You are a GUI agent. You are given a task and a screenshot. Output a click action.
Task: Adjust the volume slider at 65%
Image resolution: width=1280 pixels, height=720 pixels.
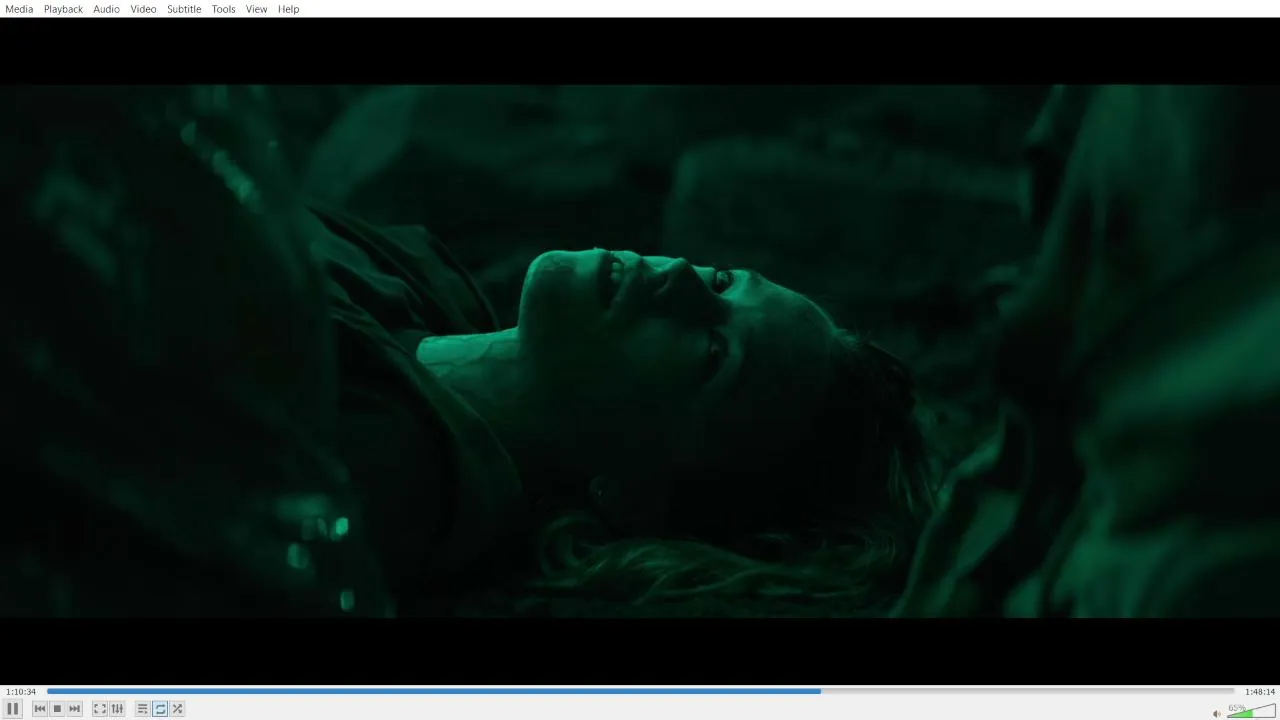tap(1251, 710)
